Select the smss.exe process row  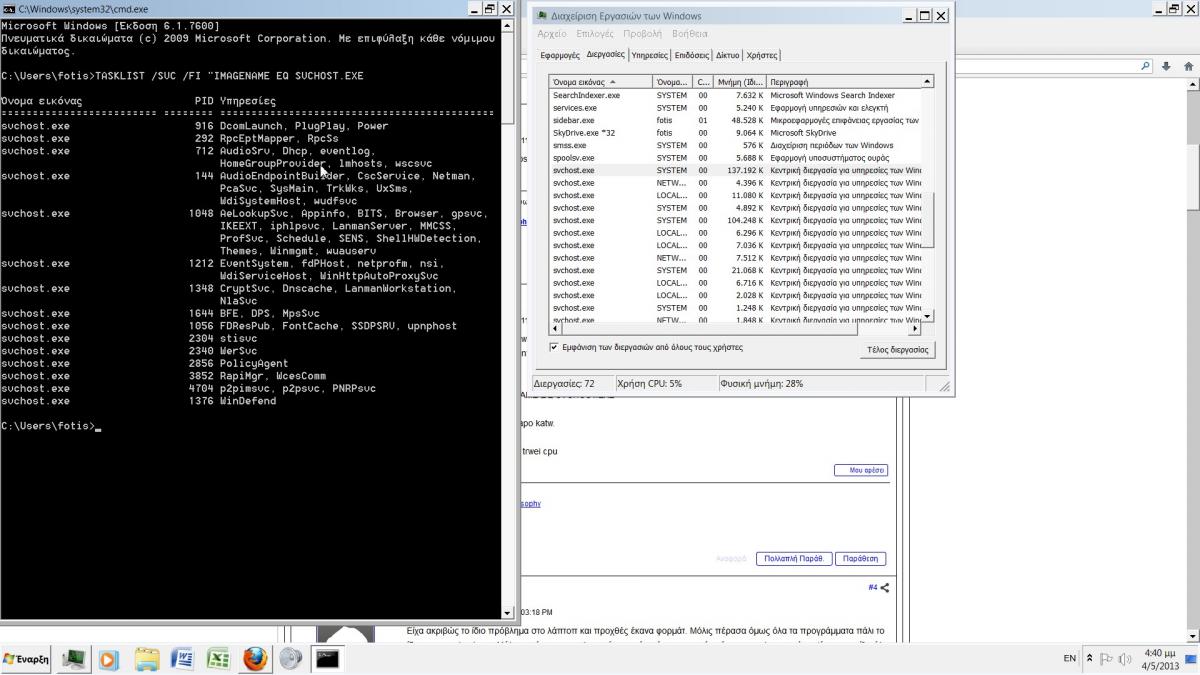pyautogui.click(x=735, y=145)
